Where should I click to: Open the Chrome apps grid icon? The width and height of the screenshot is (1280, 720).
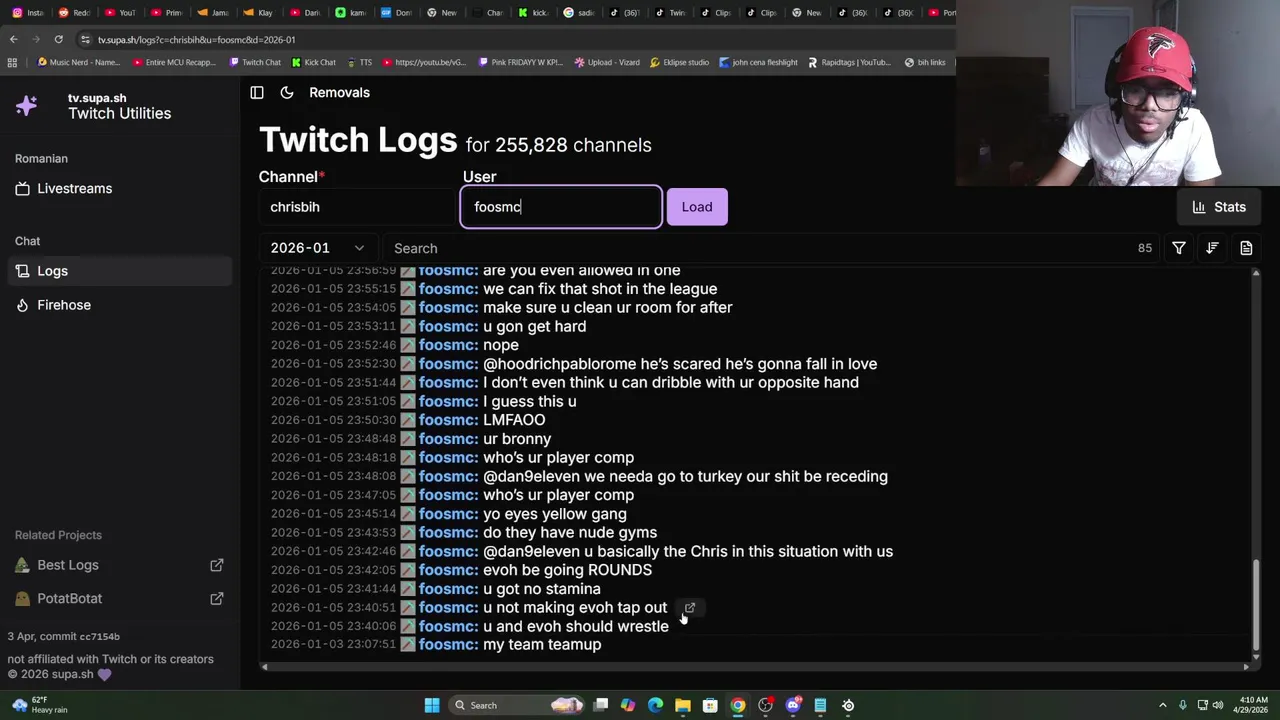[x=12, y=62]
